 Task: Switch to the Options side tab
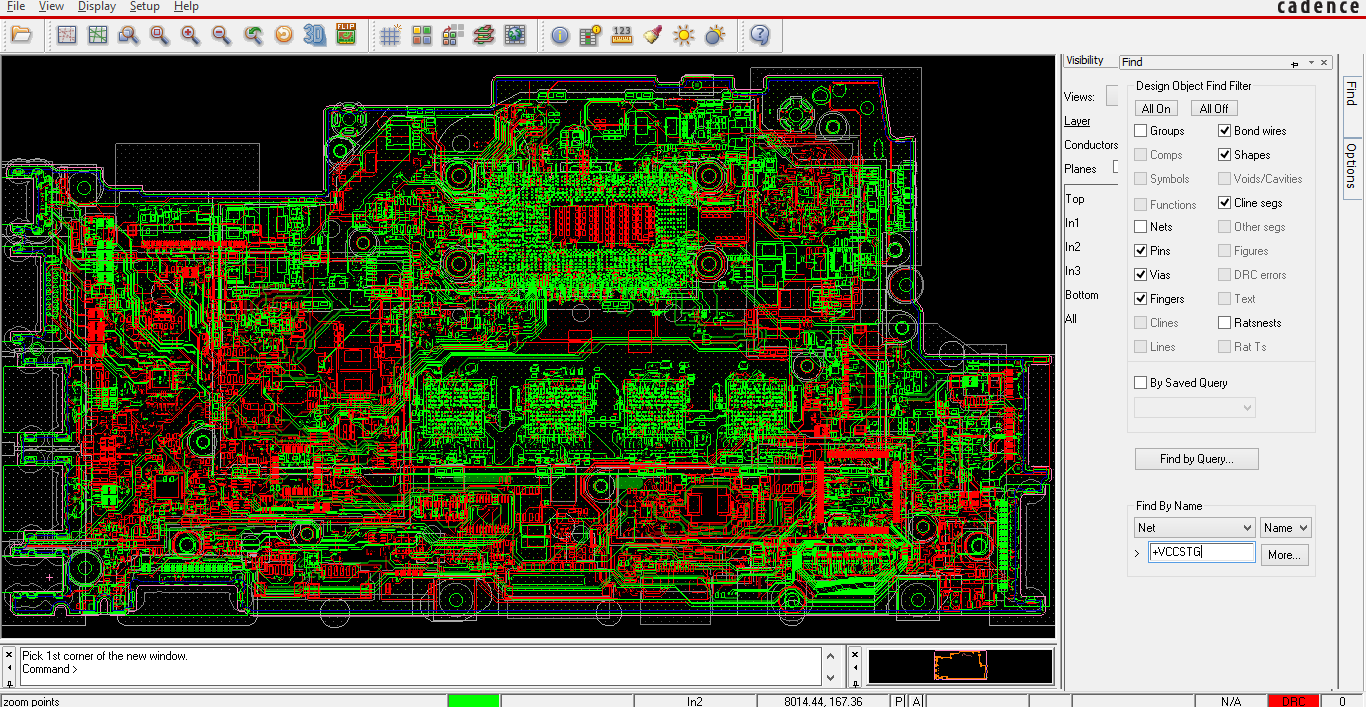[1352, 165]
